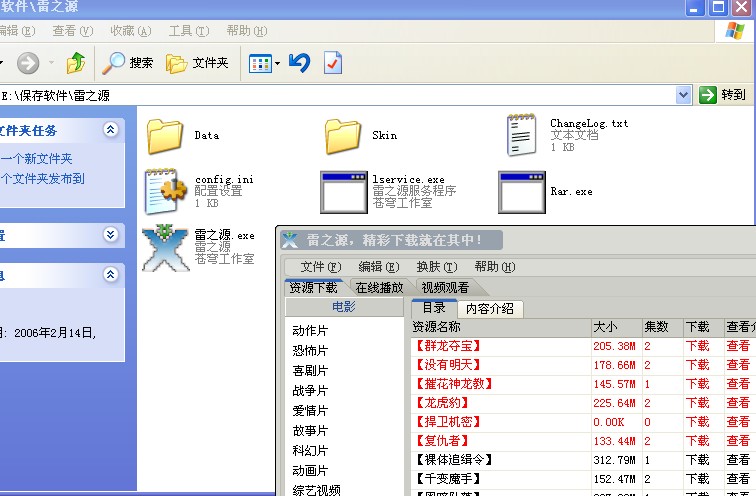The height and width of the screenshot is (496, 756).
Task: Toggle the Folders (文件夹) pane button
Action: tap(197, 63)
